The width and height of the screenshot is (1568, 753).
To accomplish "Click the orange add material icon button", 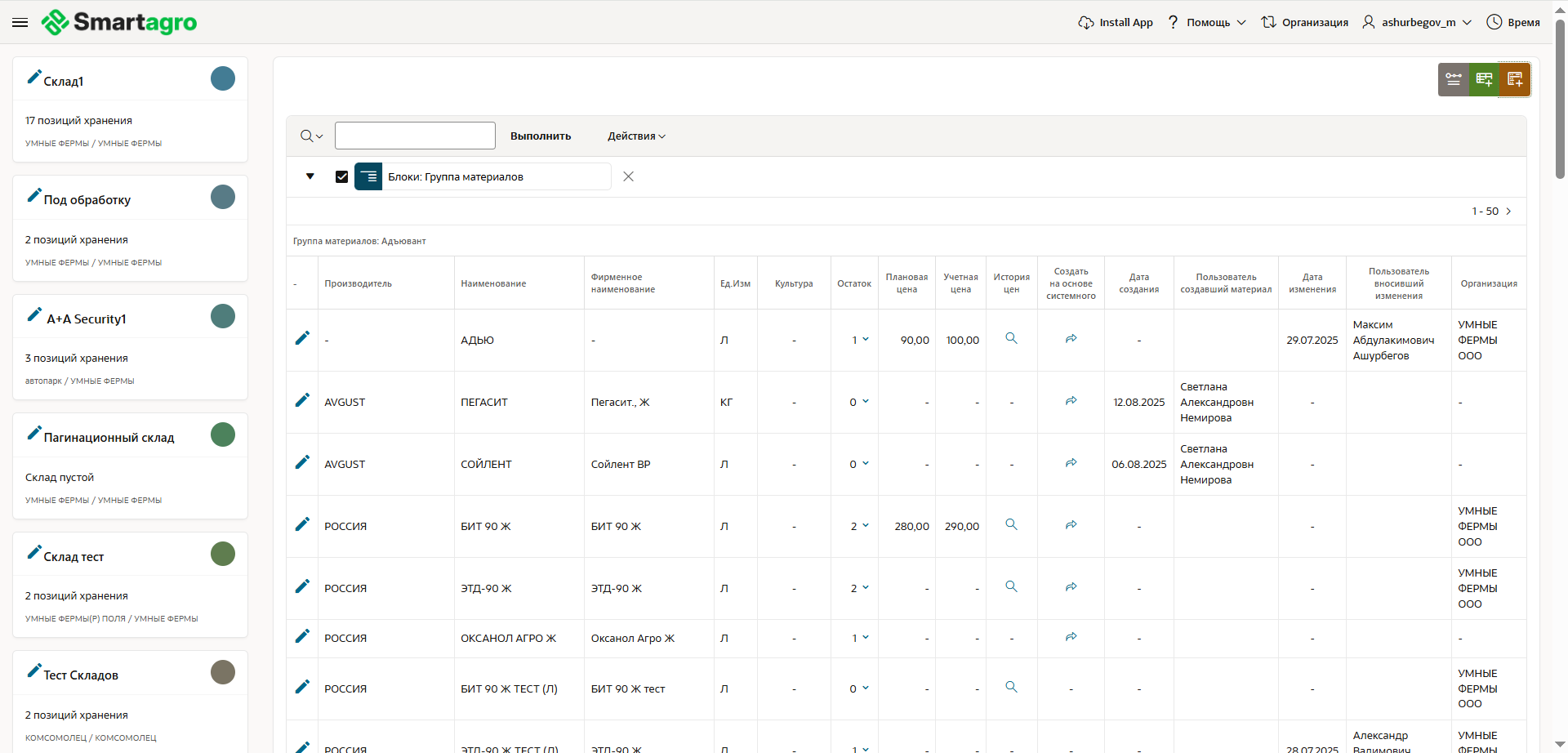I will pyautogui.click(x=1515, y=79).
